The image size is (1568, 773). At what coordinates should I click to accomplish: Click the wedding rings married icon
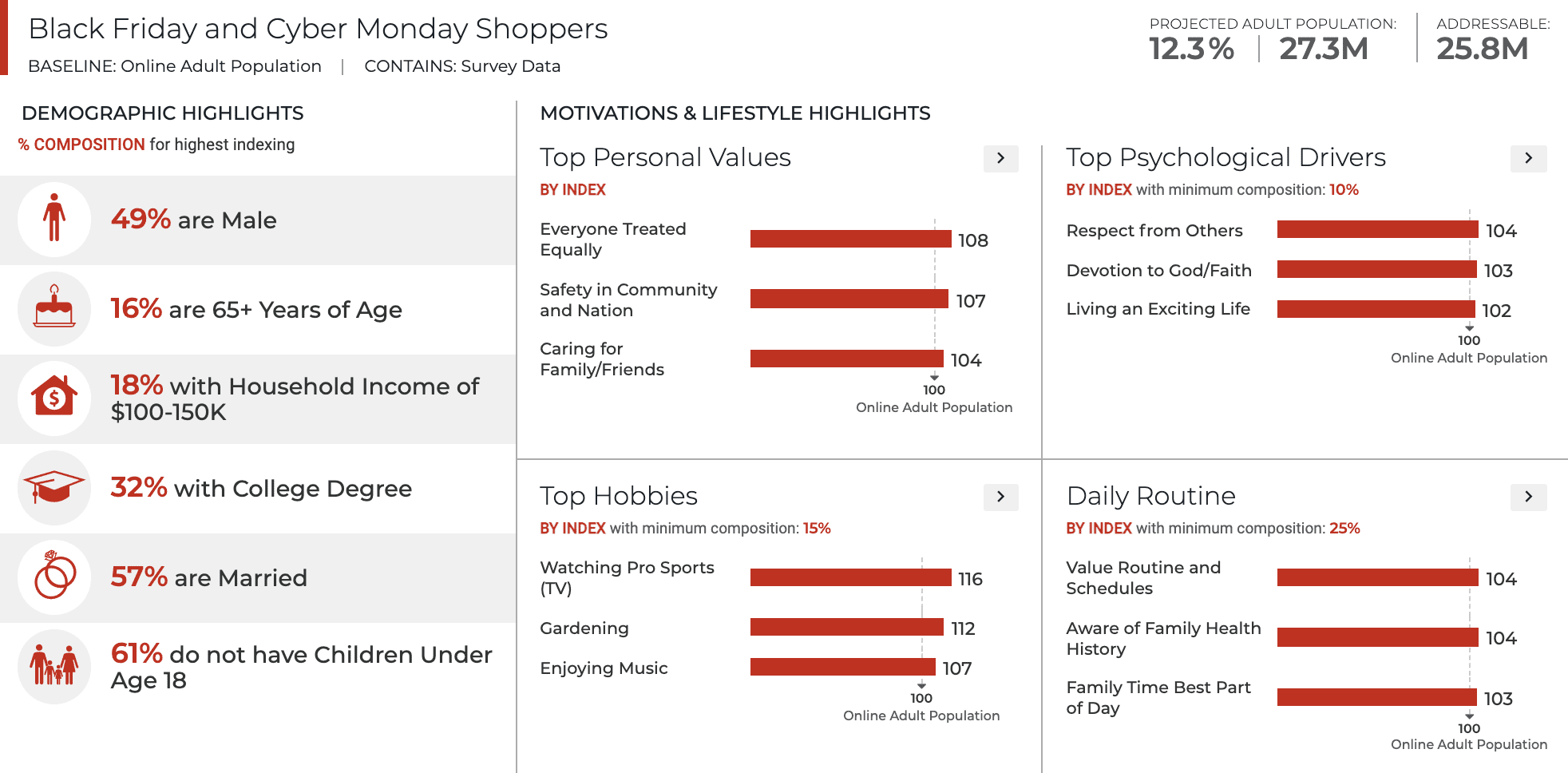[x=54, y=577]
